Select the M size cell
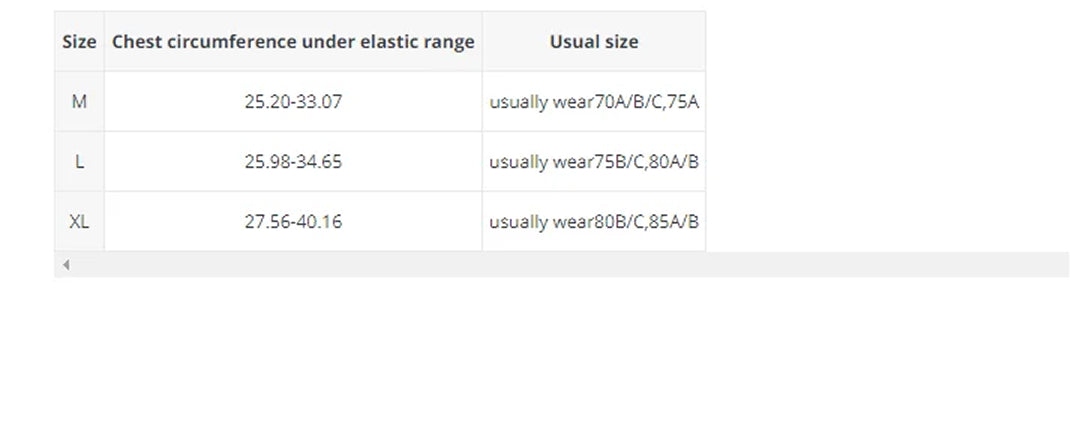The image size is (1070, 434). pos(79,101)
